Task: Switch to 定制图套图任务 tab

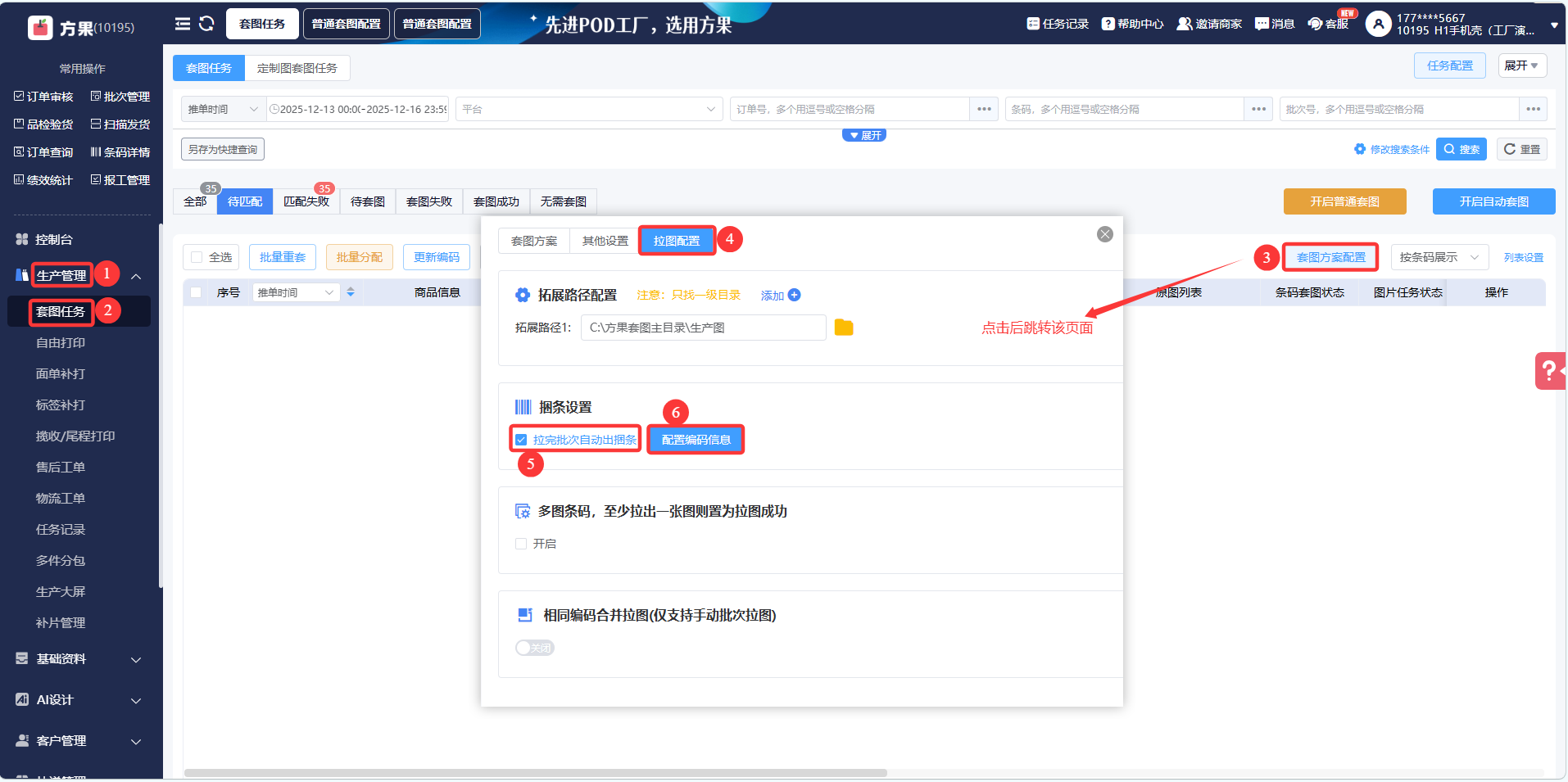Action: (x=297, y=68)
